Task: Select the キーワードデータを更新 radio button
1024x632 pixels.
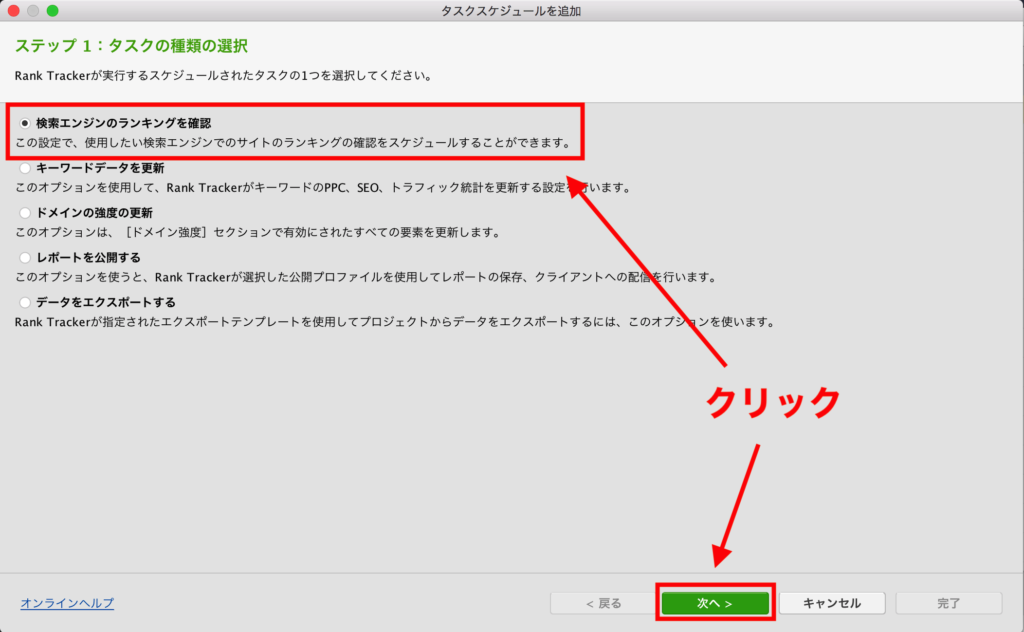Action: pos(25,168)
